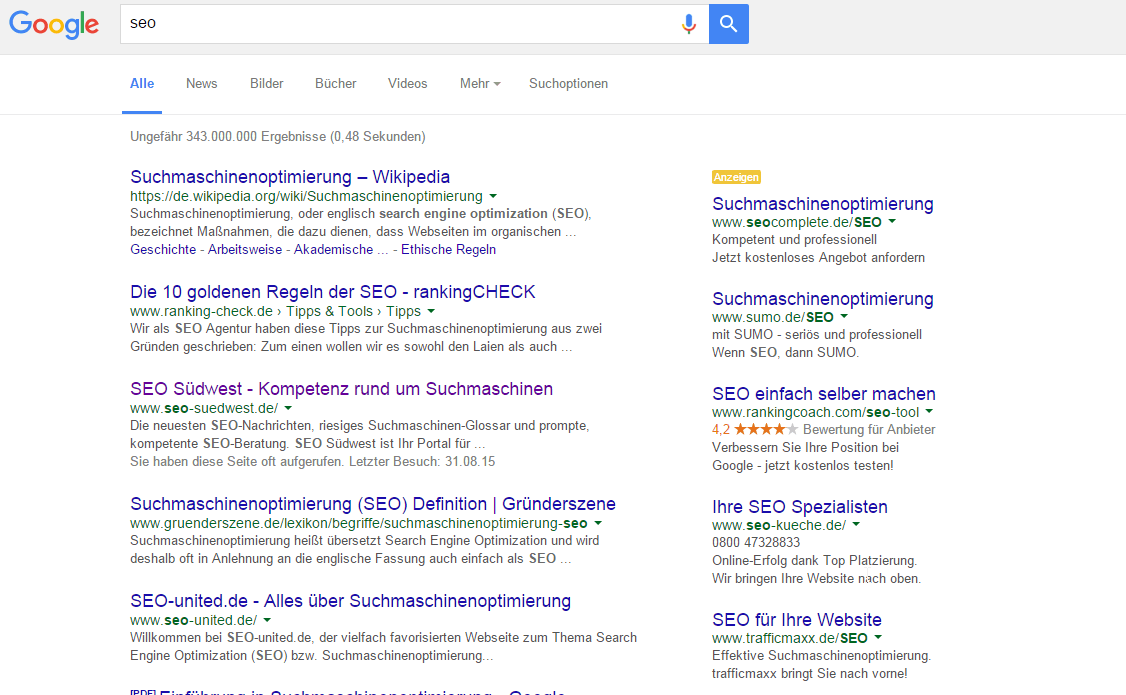This screenshot has width=1126, height=695.
Task: Open seocomplete.de Suchmaschinenoptimierung ad
Action: pyautogui.click(x=822, y=204)
